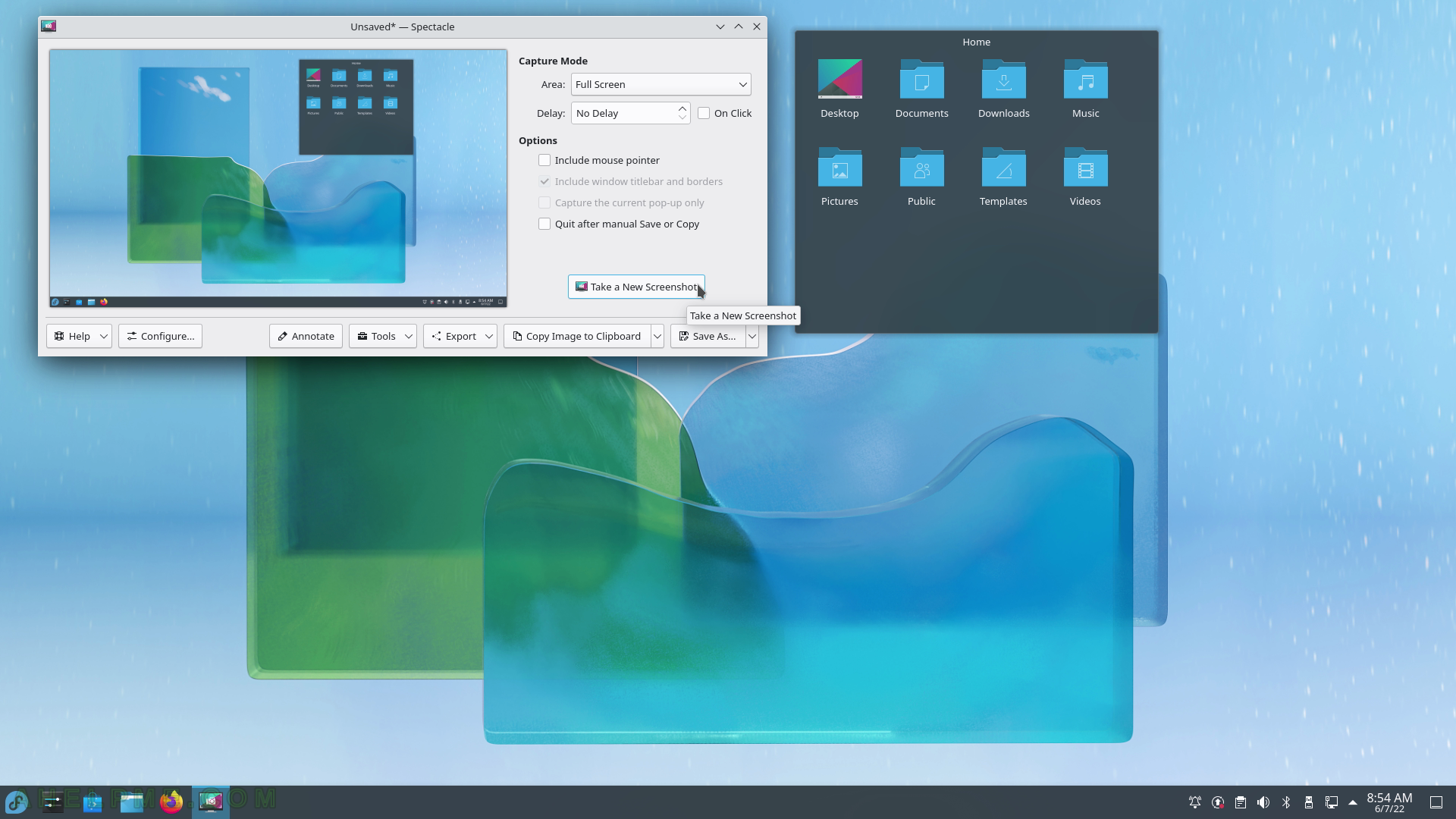Screen dimensions: 1456x819
Task: Enable the On Click checkbox
Action: tap(704, 113)
